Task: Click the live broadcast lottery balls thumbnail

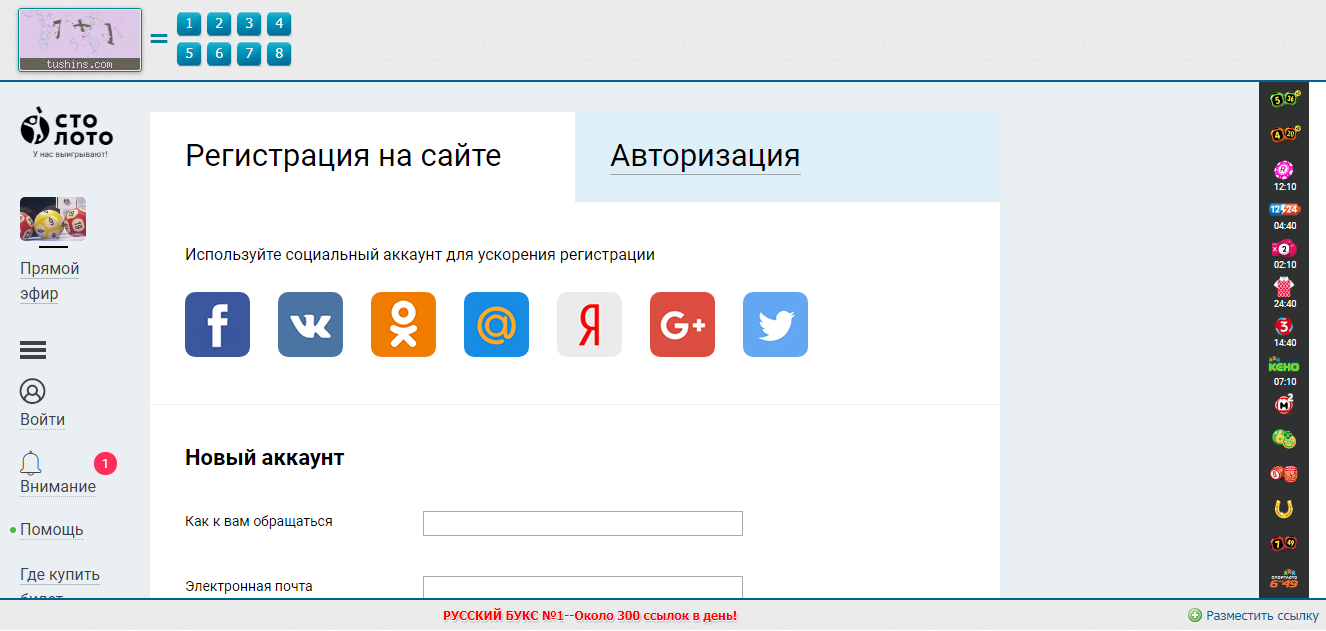Action: pos(53,219)
